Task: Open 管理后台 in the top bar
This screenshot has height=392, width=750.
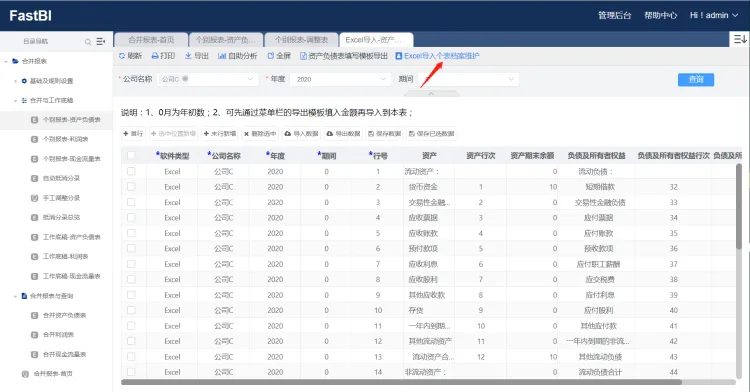Action: pos(615,15)
